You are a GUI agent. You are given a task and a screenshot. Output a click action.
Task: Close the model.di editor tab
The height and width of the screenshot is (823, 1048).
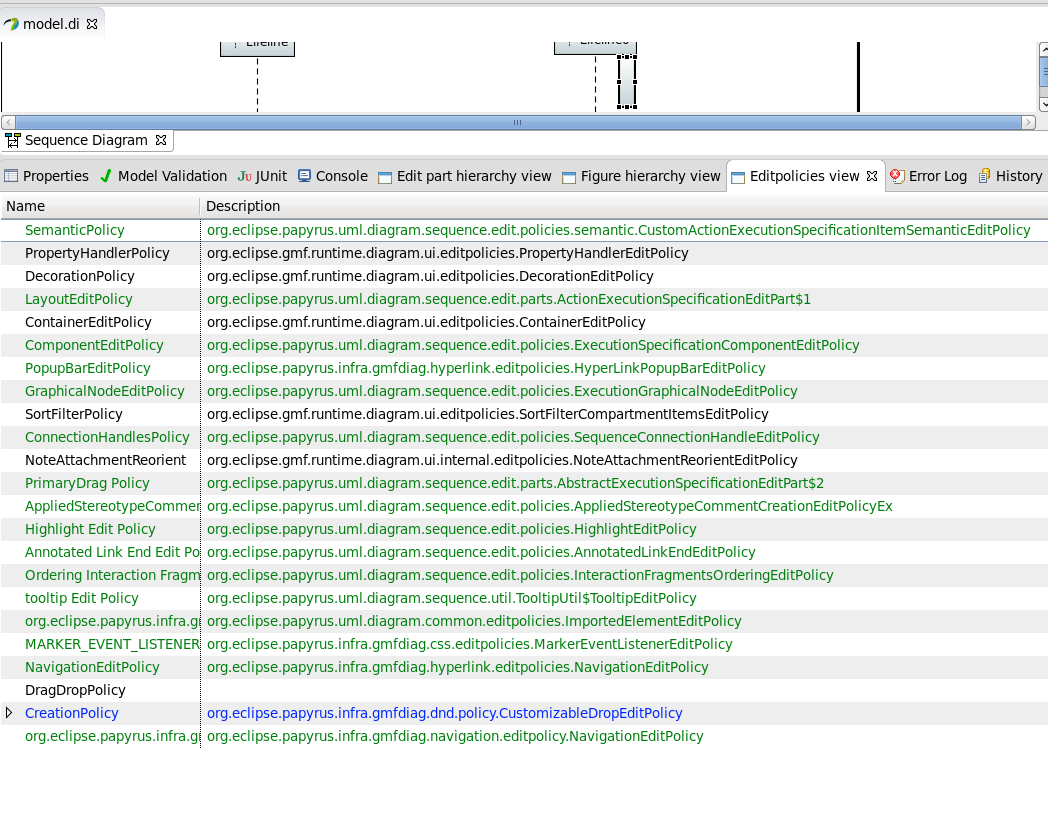tap(92, 24)
